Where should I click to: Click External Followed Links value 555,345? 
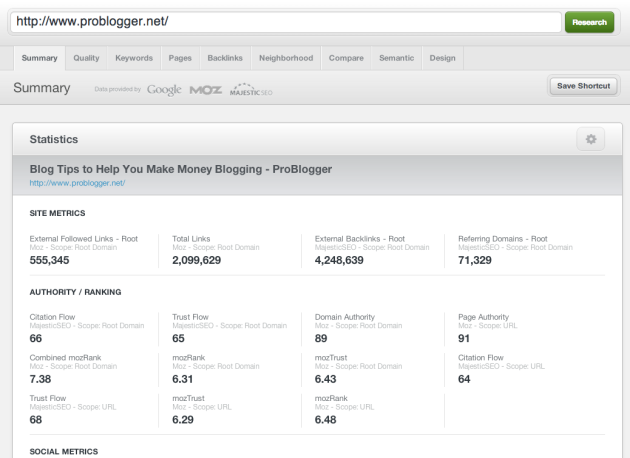[49, 260]
